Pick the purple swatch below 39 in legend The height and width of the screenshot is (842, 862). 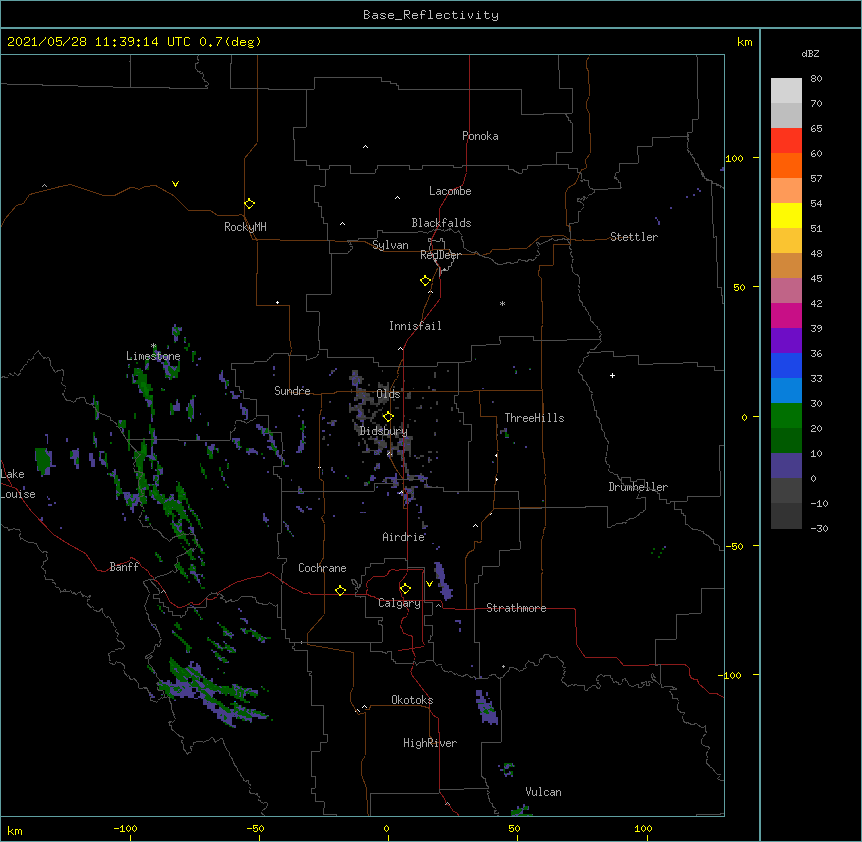click(786, 341)
